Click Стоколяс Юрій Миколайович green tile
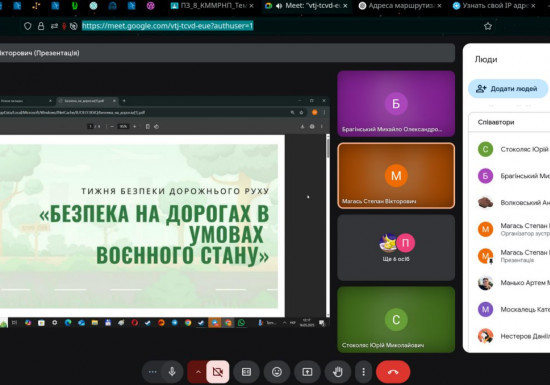550x385 pixels. [396, 319]
